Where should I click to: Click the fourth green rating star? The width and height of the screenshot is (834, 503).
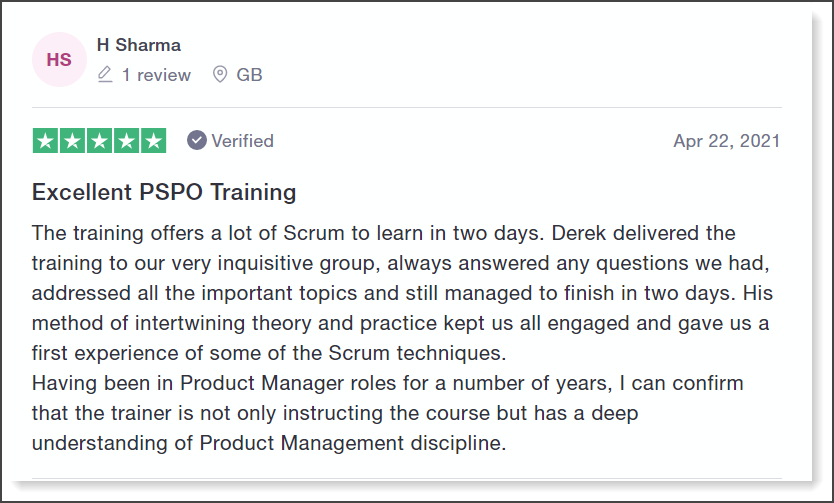point(127,141)
